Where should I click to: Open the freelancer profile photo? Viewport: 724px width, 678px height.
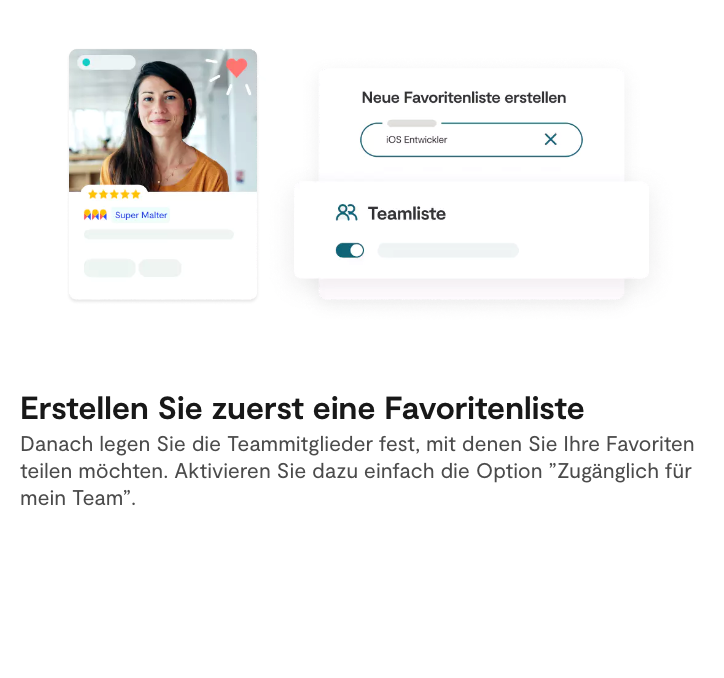coord(163,120)
